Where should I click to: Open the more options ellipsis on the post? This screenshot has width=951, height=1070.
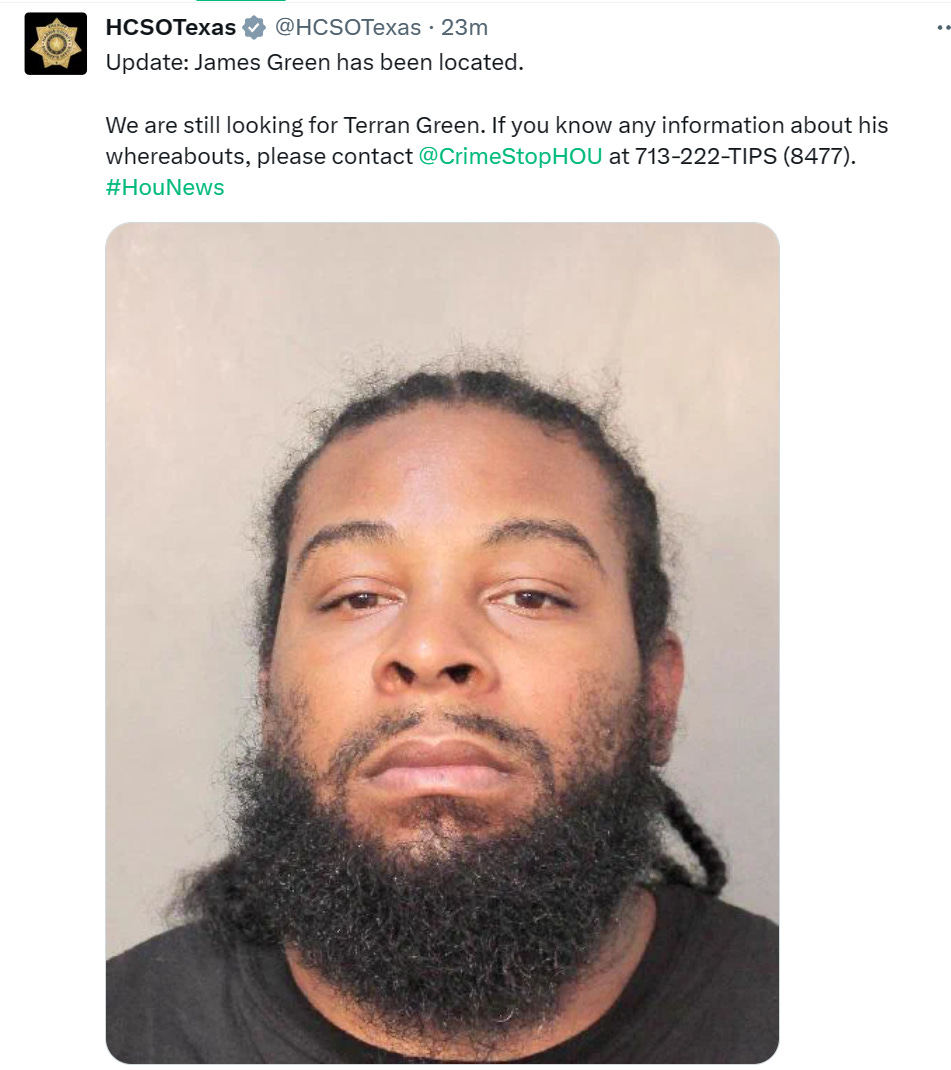pos(943,28)
